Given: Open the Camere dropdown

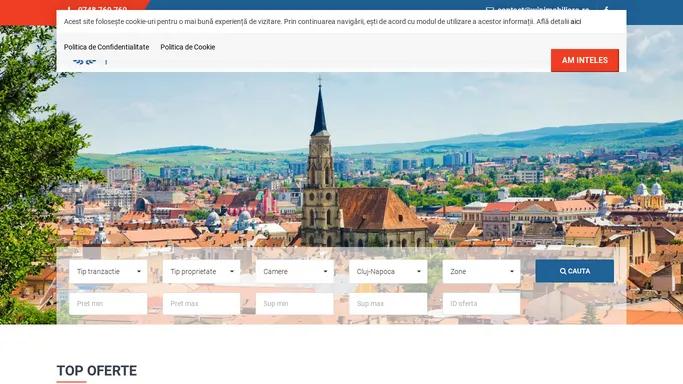Looking at the screenshot, I should pos(295,271).
